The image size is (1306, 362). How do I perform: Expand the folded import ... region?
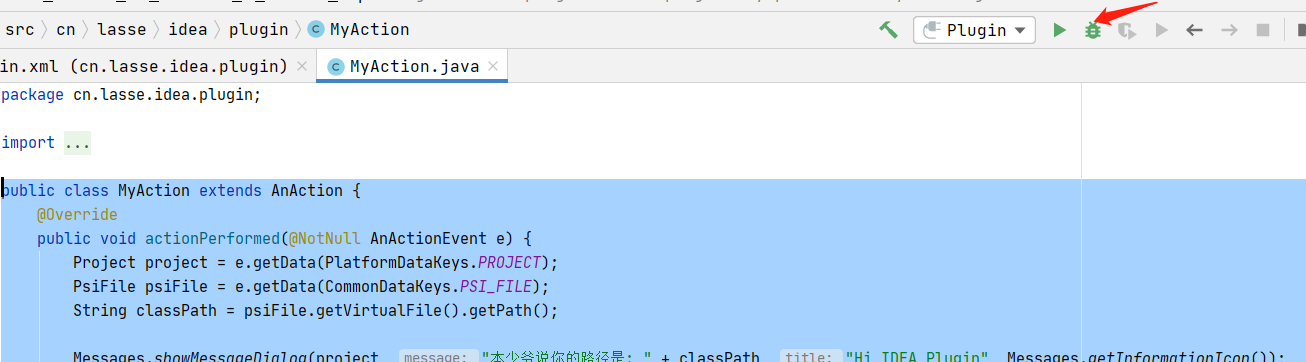(77, 143)
